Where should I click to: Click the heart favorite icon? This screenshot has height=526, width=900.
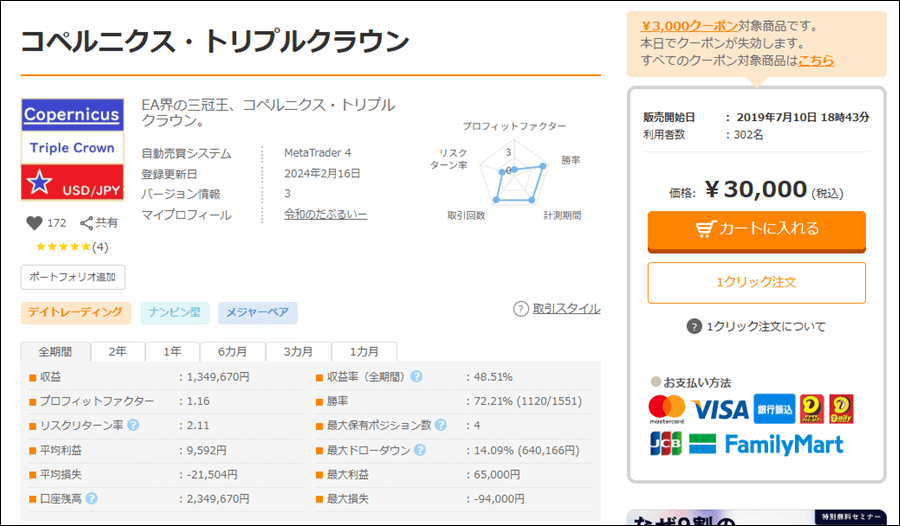(34, 223)
